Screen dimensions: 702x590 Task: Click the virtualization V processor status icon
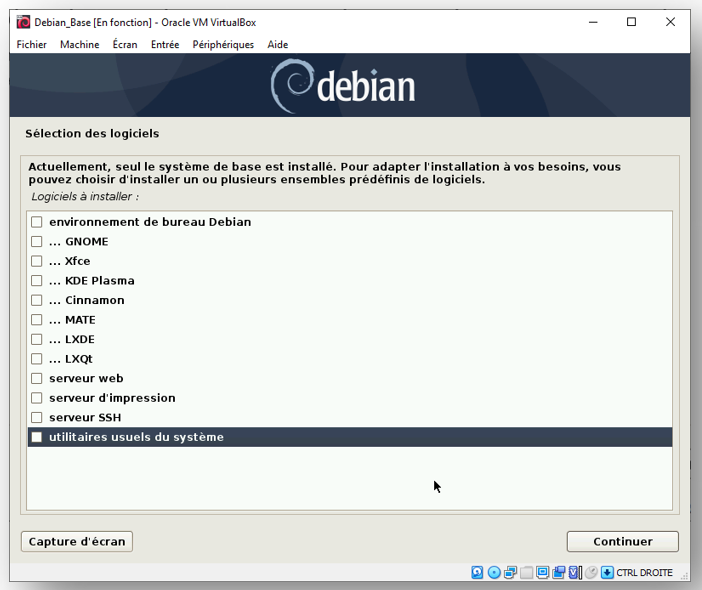575,573
